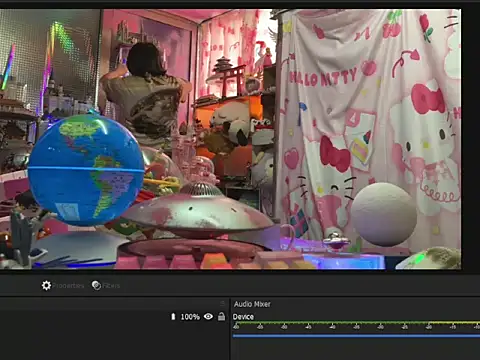Toggle source visibility with the eye icon
The width and height of the screenshot is (480, 360).
tap(208, 316)
